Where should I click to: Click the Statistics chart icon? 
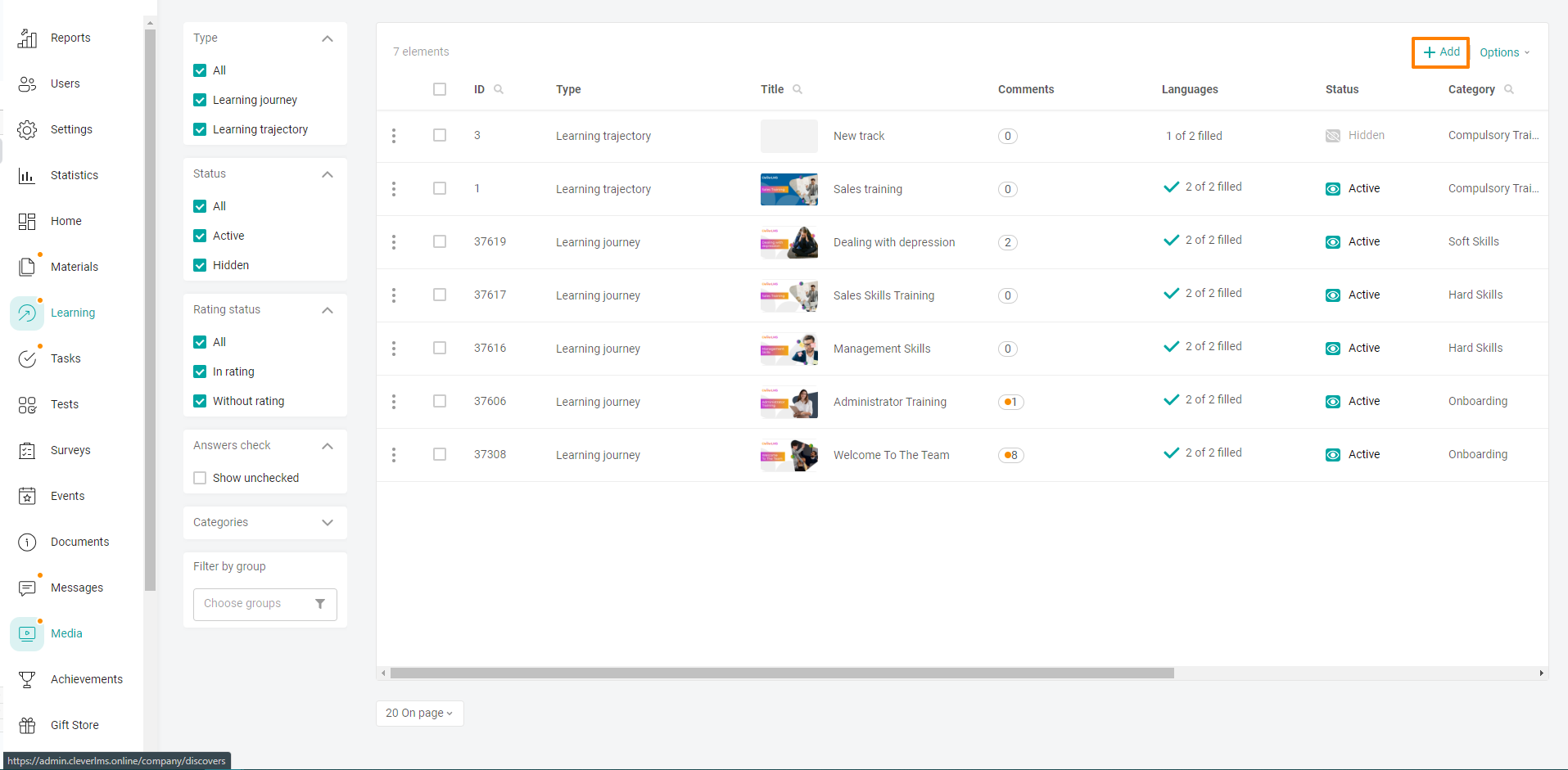27,175
